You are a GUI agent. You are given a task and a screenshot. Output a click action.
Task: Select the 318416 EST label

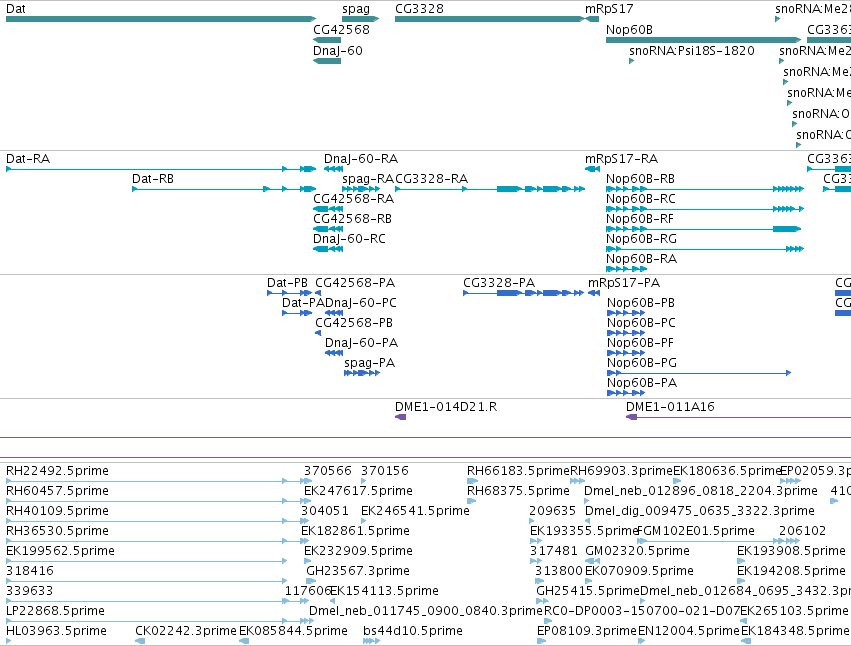[30, 571]
